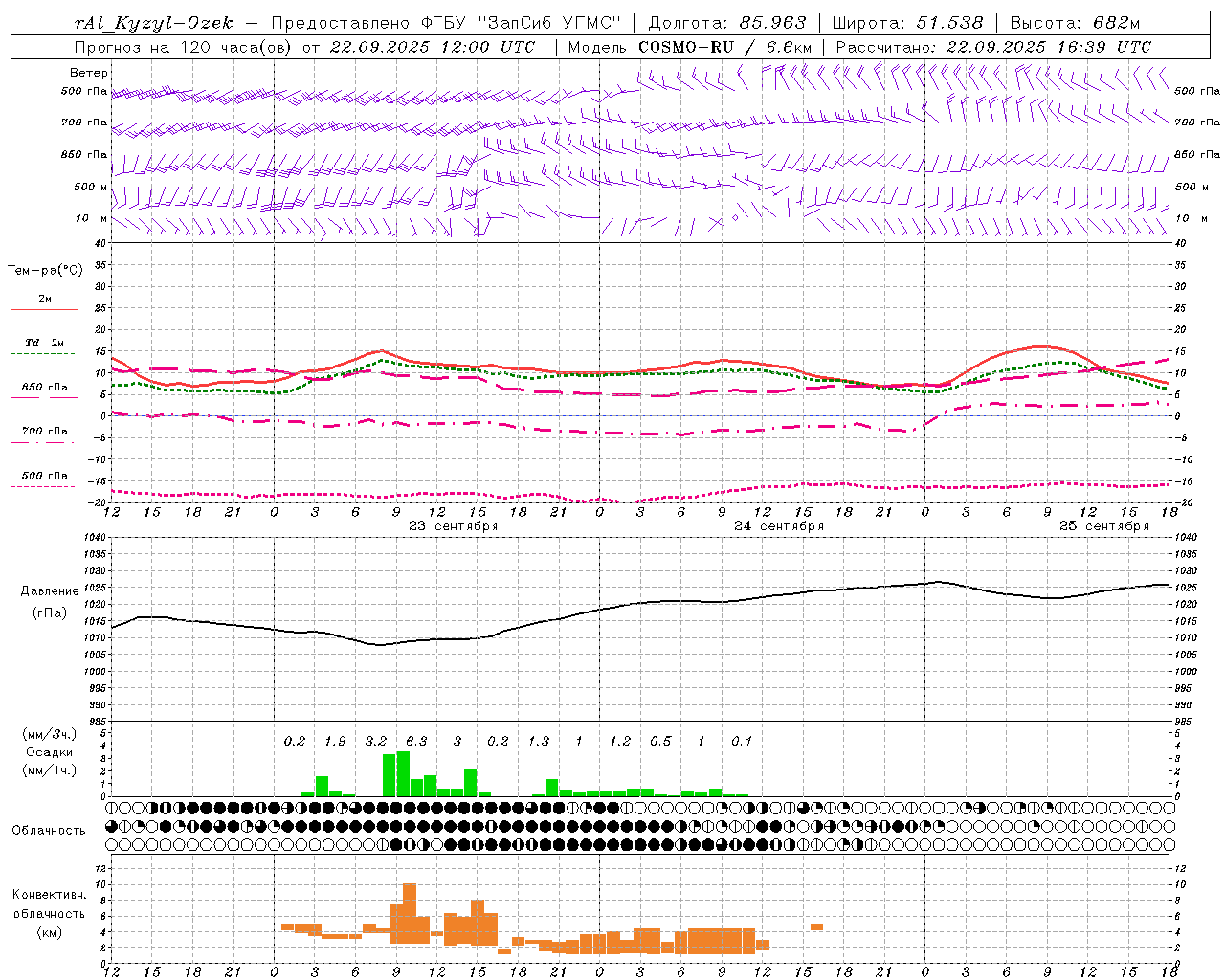Click the Тем-ра(°C) axis label

pyautogui.click(x=45, y=271)
